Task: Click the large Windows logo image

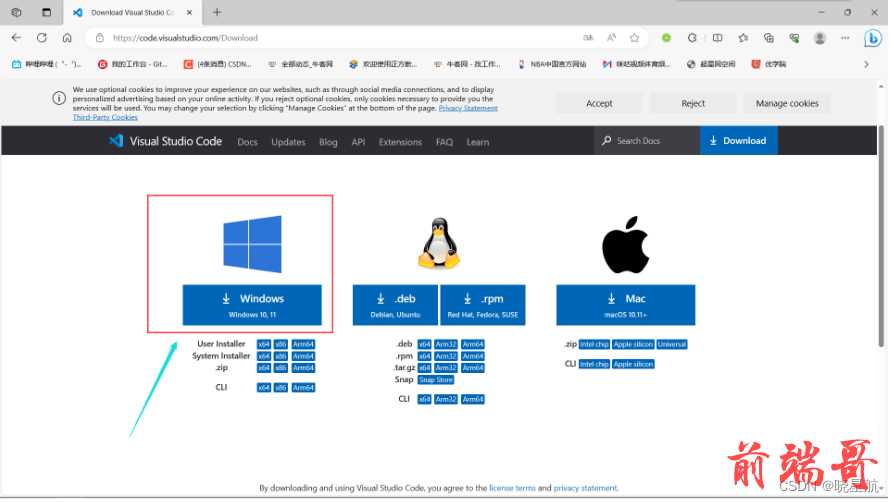Action: click(x=252, y=244)
